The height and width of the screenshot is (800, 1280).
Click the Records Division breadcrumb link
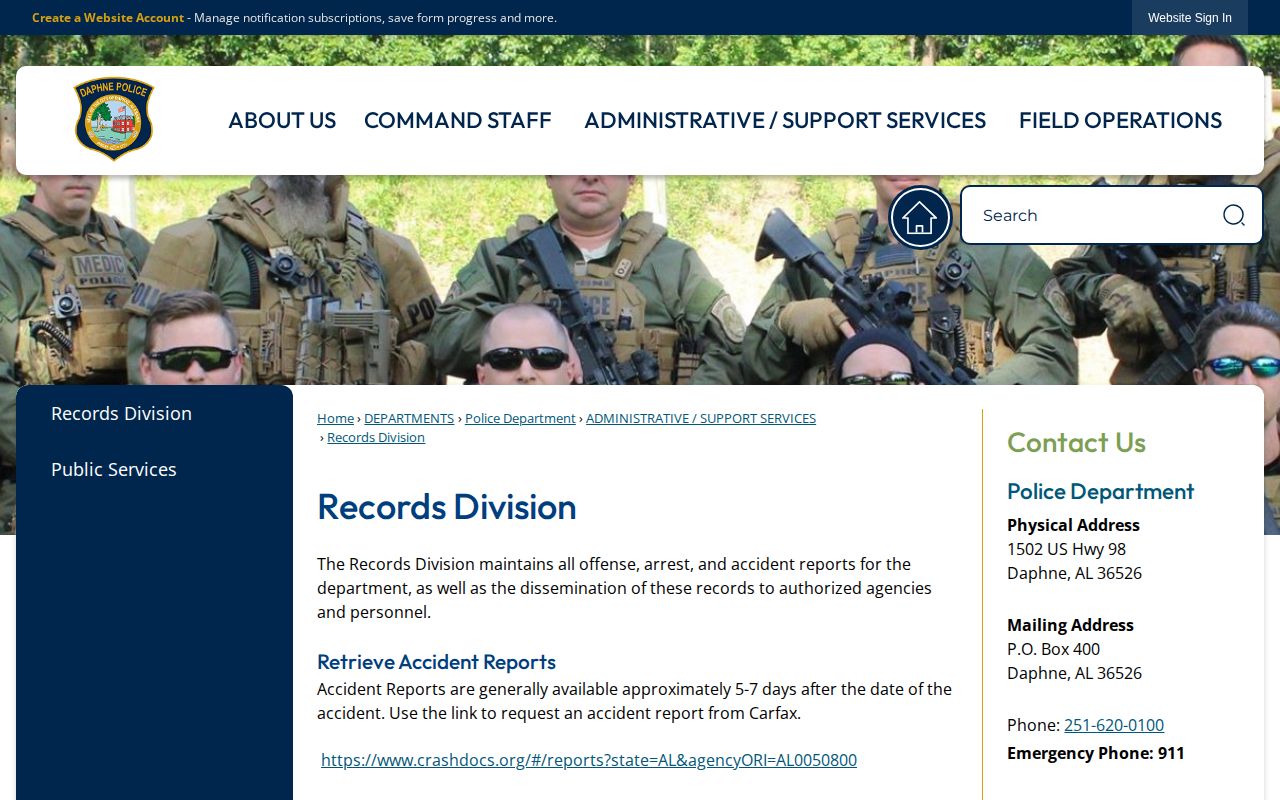tap(376, 437)
